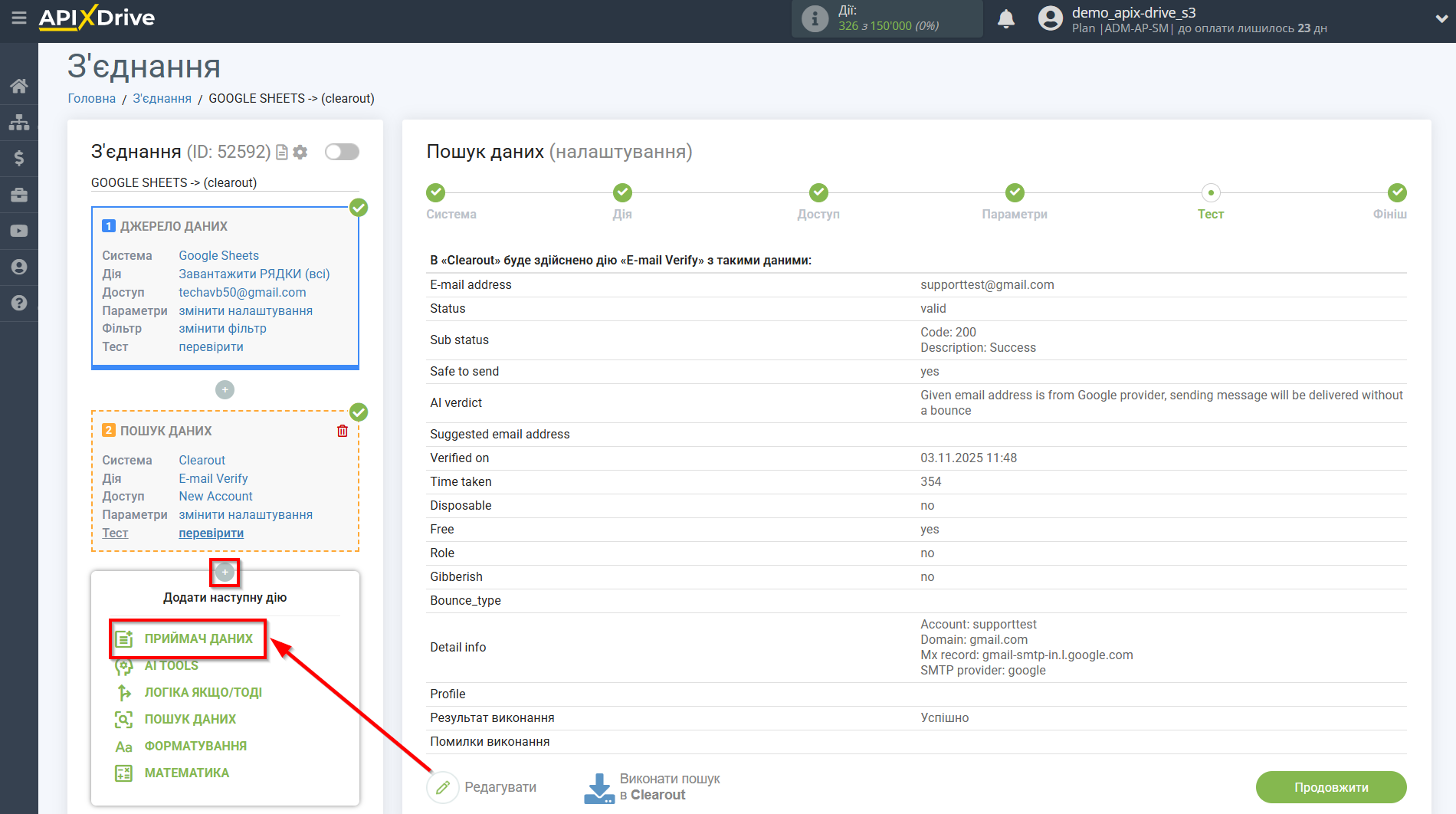
Task: Click the Редагувати edit button
Action: point(483,787)
